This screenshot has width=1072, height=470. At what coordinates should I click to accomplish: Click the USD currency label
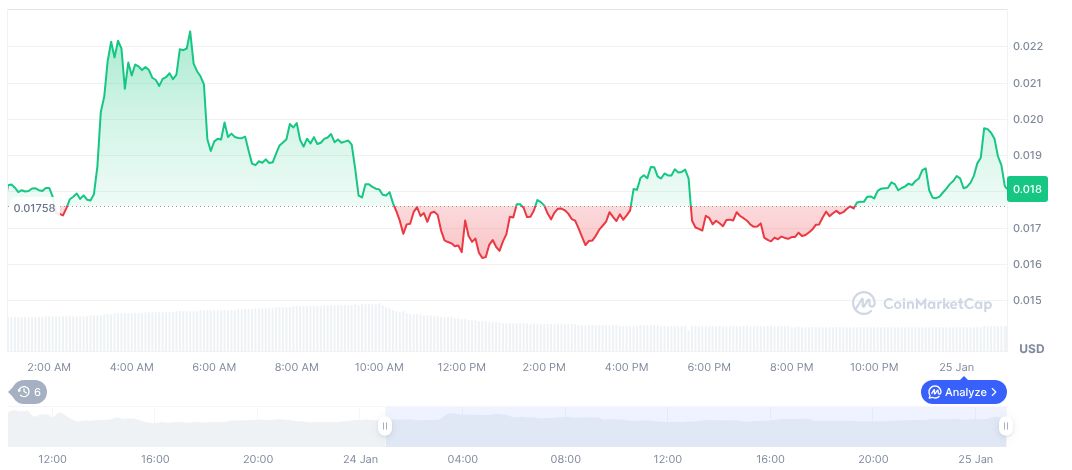(1031, 349)
